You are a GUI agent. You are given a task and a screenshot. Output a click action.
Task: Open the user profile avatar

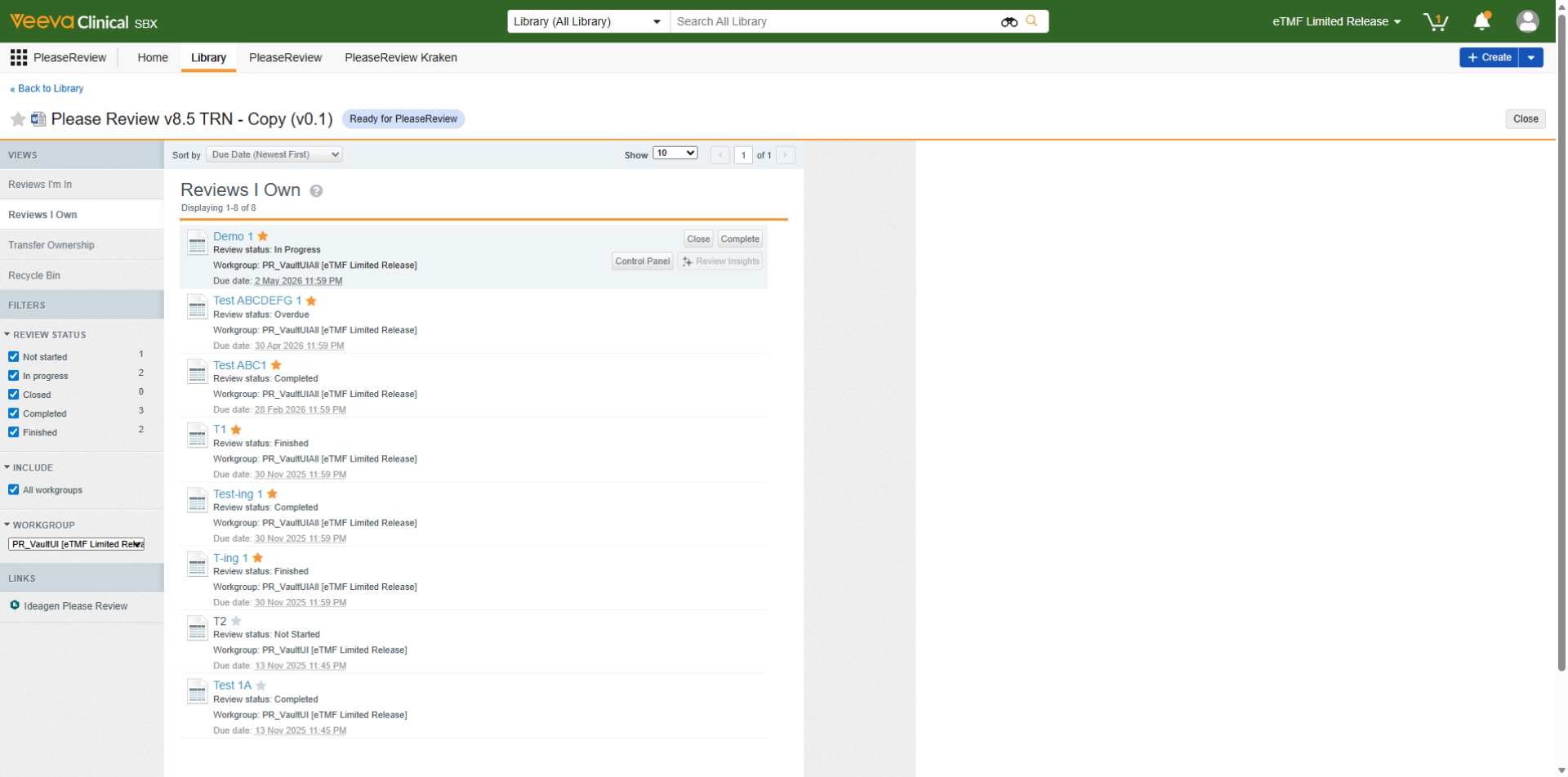[1527, 21]
